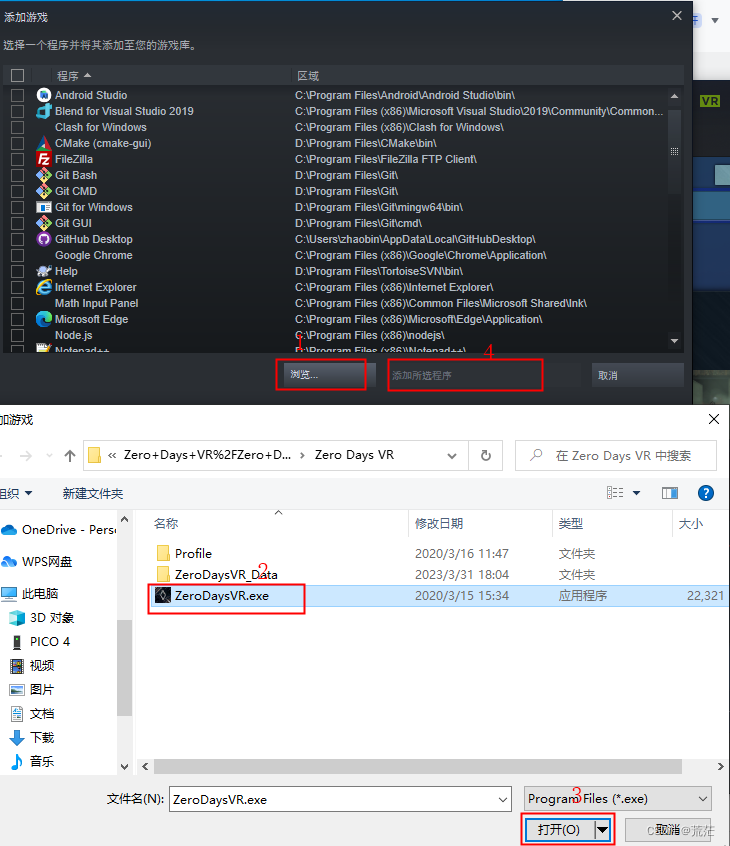Open the 打开 button split arrow
730x846 pixels.
603,829
